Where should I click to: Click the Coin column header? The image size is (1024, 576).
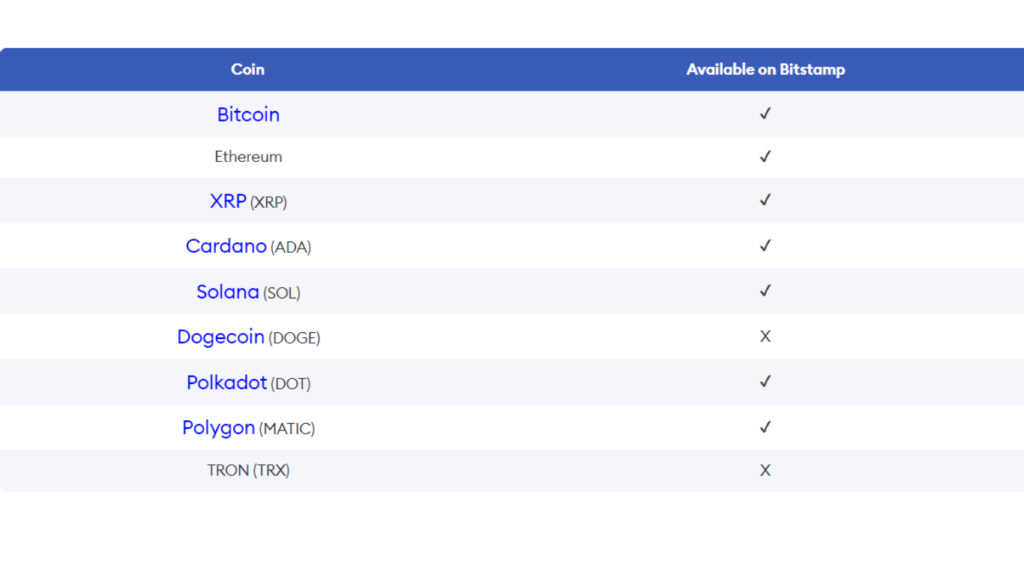pyautogui.click(x=248, y=70)
